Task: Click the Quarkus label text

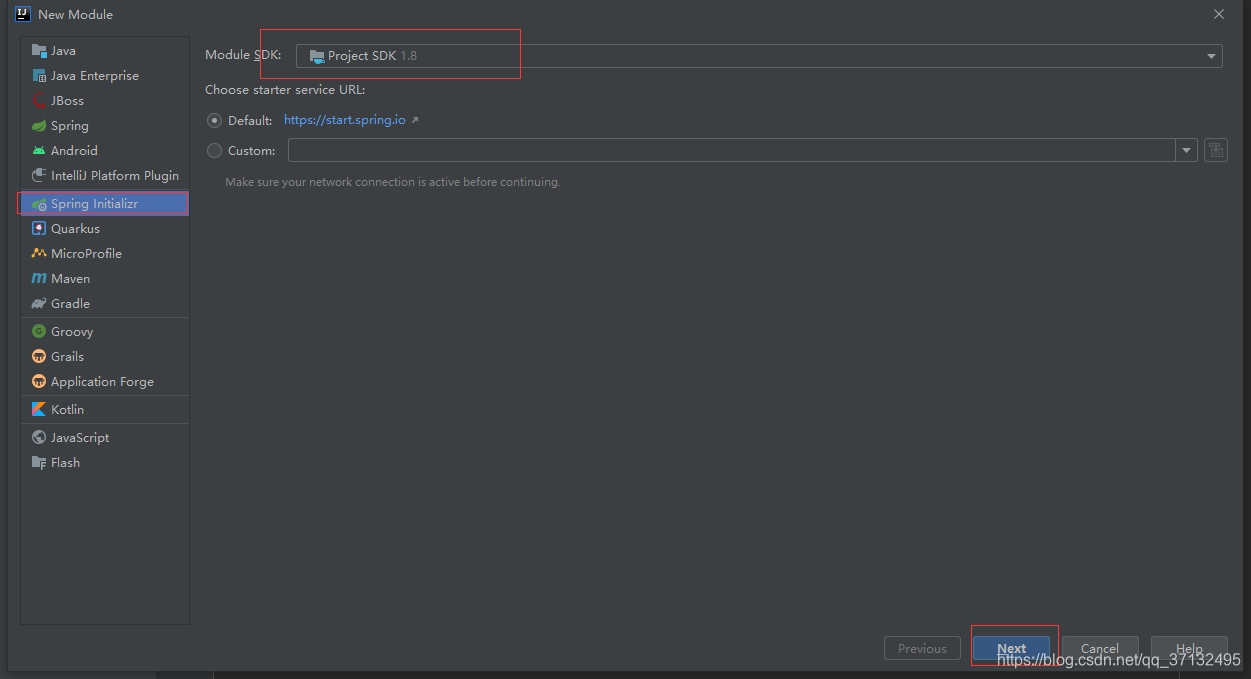Action: (75, 229)
